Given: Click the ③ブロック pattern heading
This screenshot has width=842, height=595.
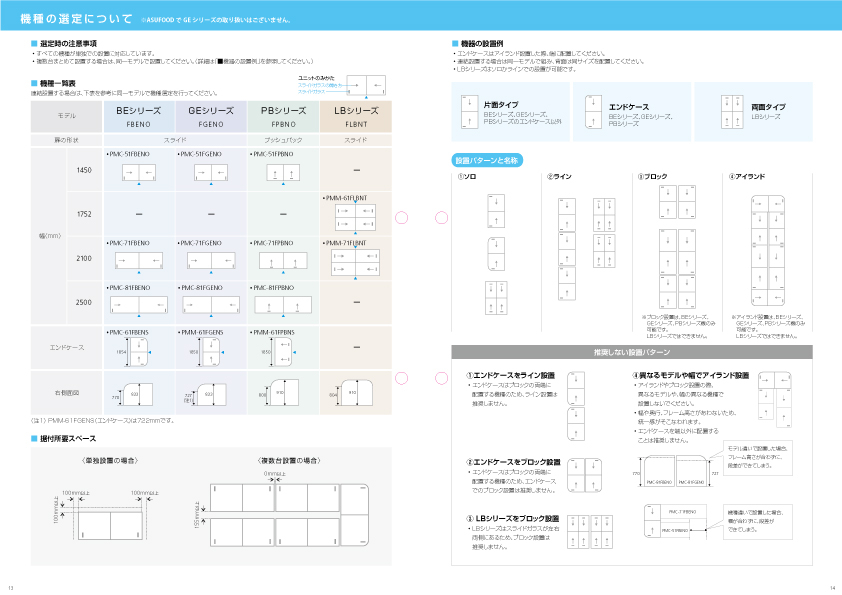Looking at the screenshot, I should click(x=652, y=177).
